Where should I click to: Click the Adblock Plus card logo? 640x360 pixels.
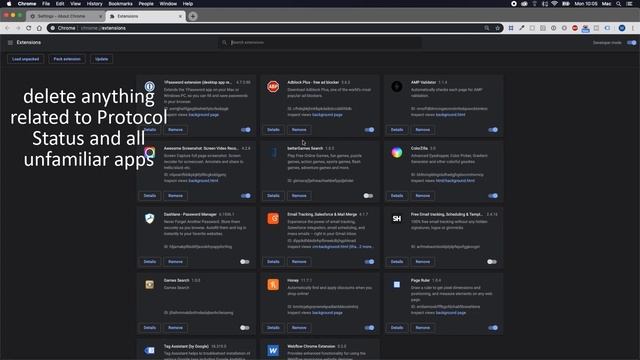click(x=273, y=87)
